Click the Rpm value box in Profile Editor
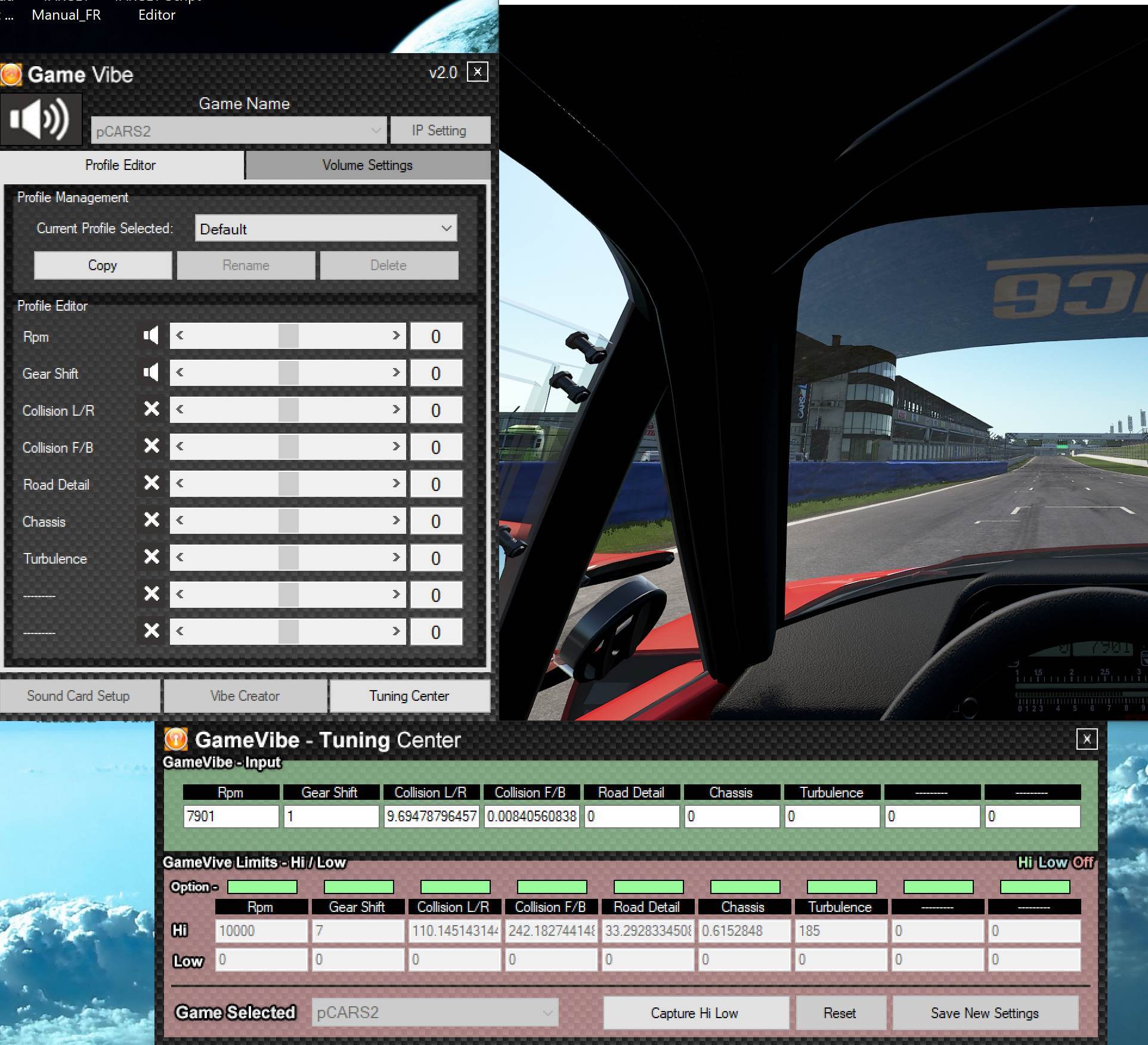This screenshot has height=1045, width=1148. [x=436, y=336]
